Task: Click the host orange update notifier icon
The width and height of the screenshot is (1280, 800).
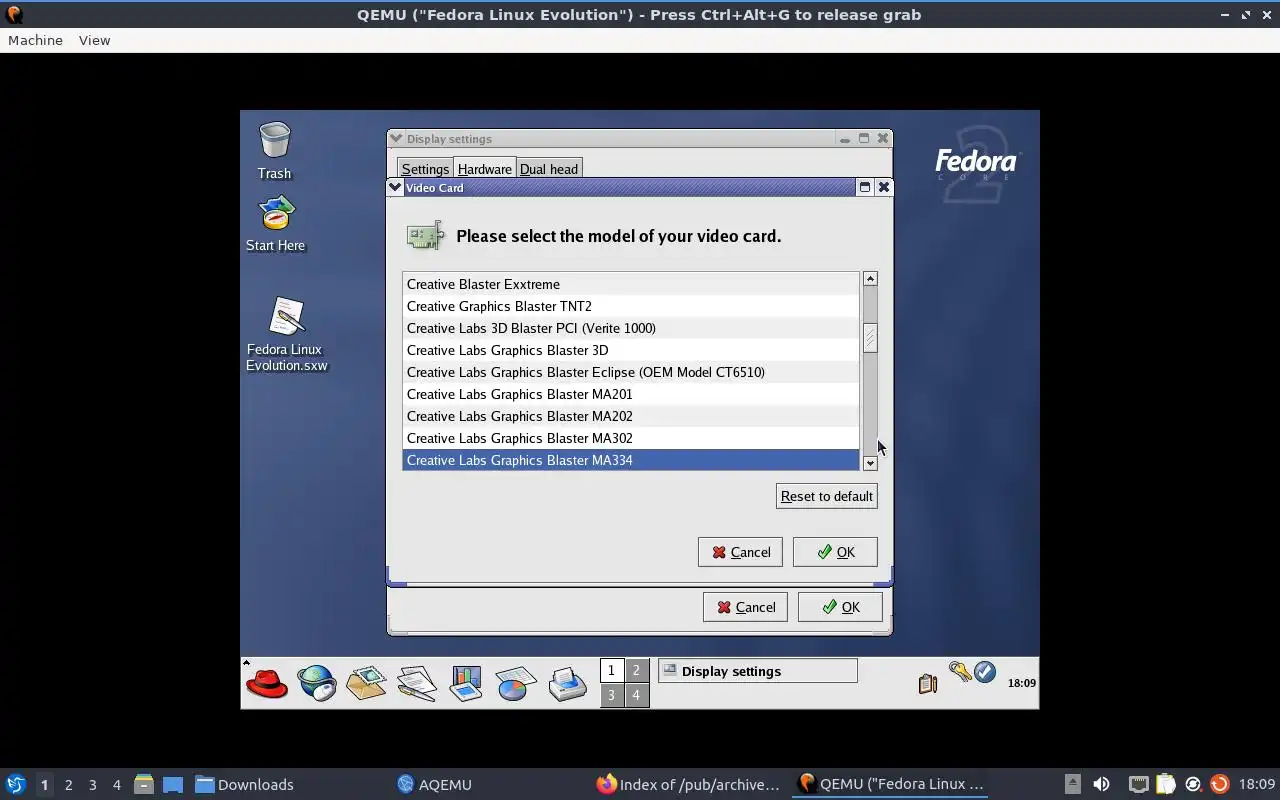Action: 1219,784
